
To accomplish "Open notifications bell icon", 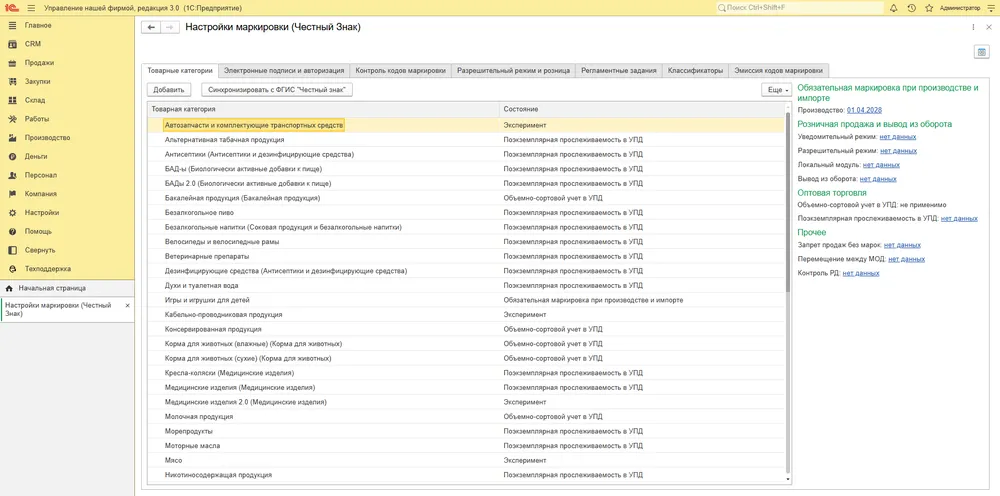I will [x=893, y=8].
